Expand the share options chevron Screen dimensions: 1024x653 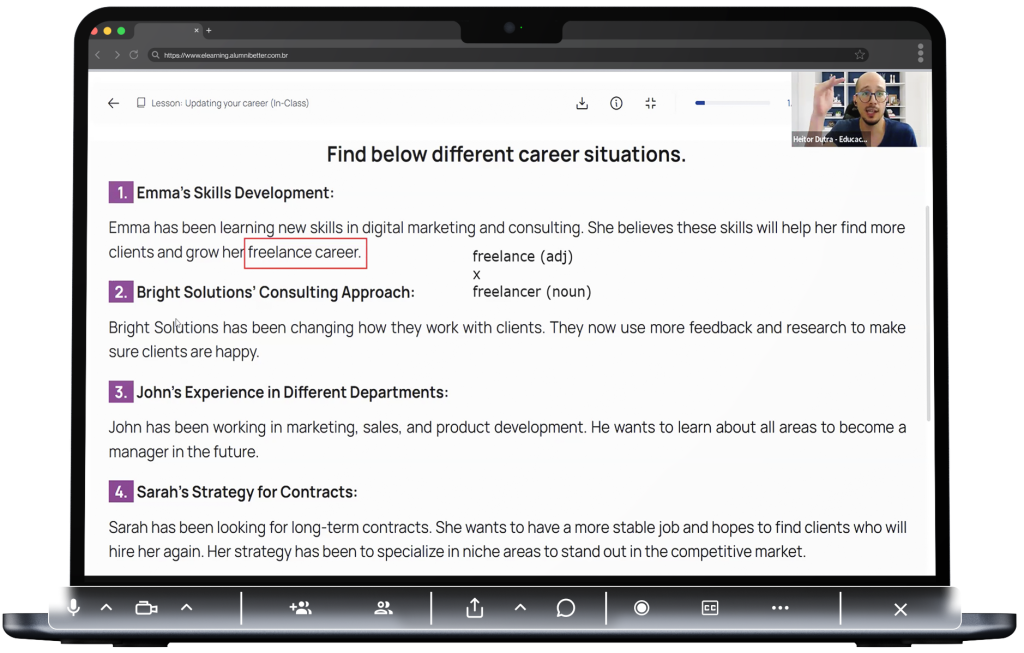tap(520, 608)
